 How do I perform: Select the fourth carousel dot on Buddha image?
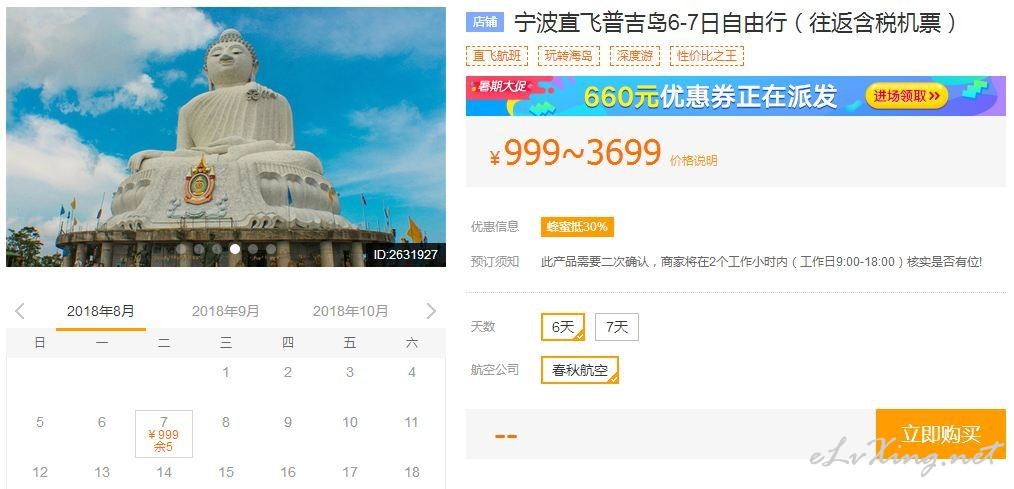235,249
